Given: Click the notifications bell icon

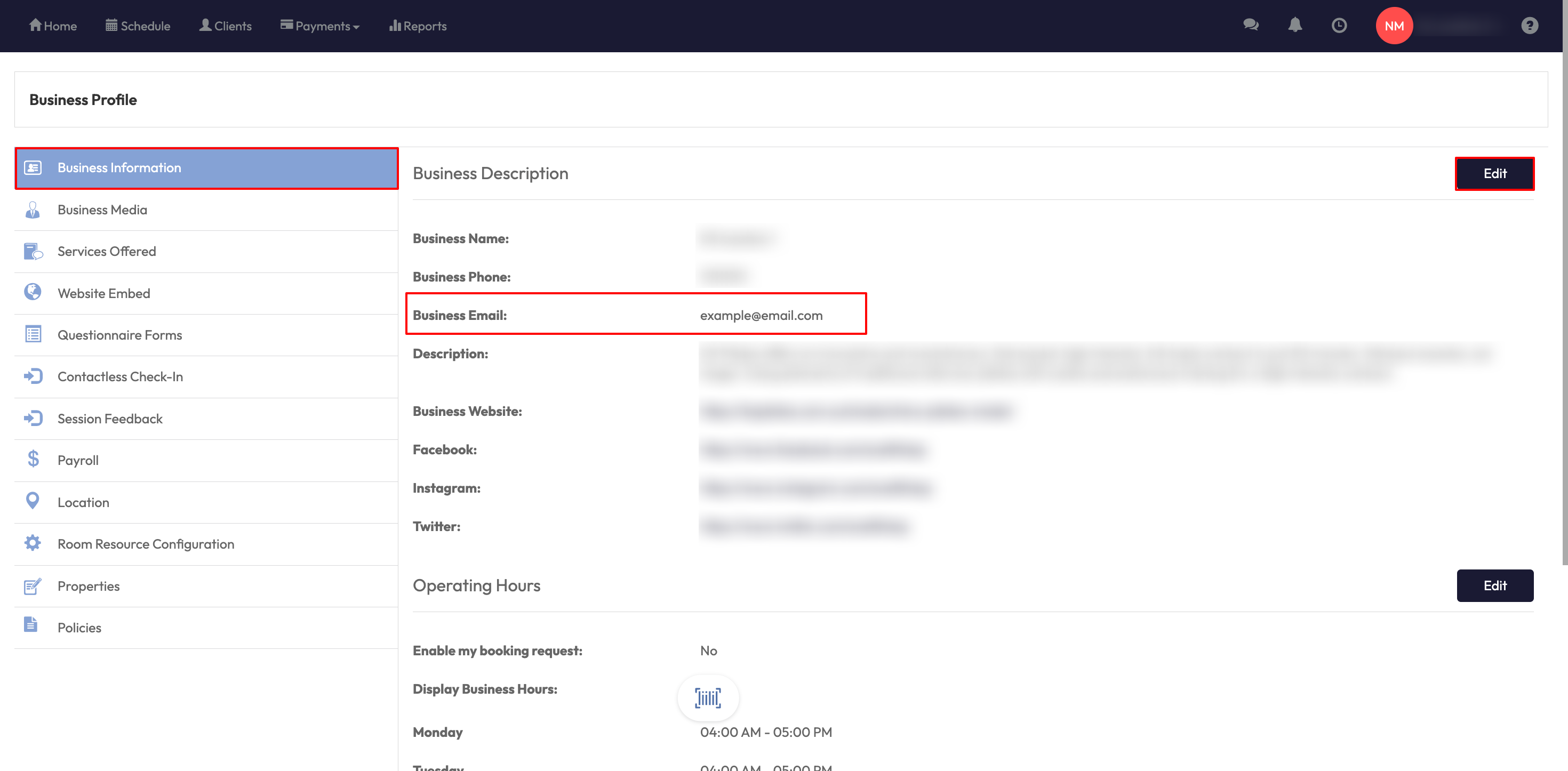Looking at the screenshot, I should pos(1295,26).
